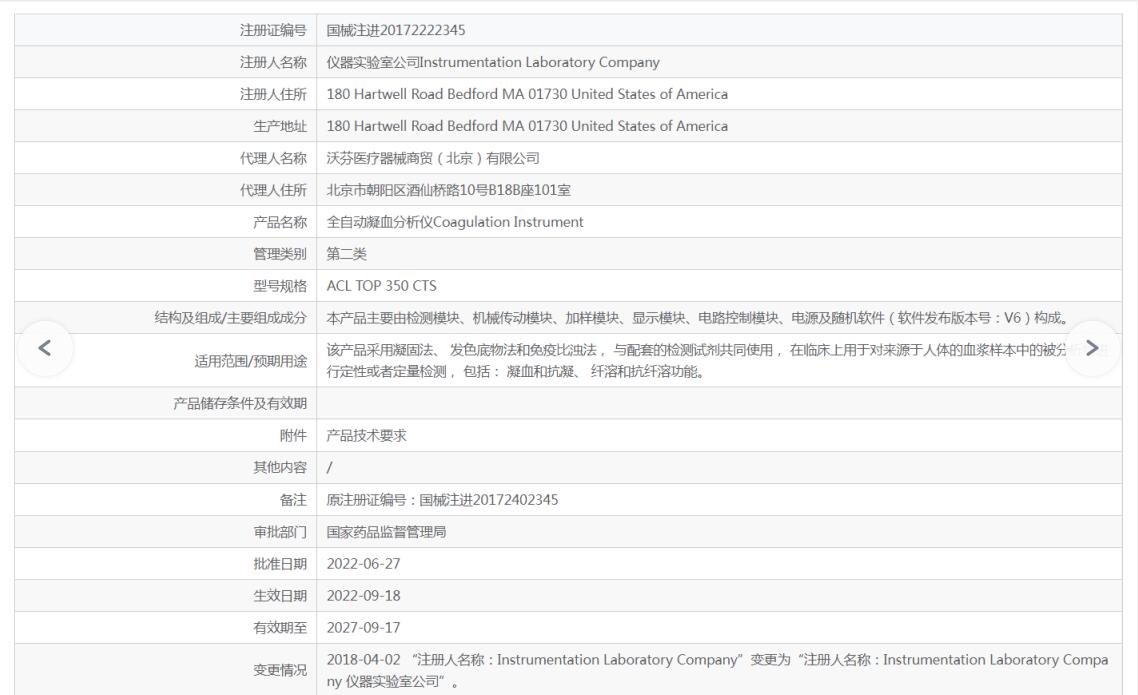Click the 代理人名称 label
Viewport: 1138px width, 695px height.
tap(273, 157)
